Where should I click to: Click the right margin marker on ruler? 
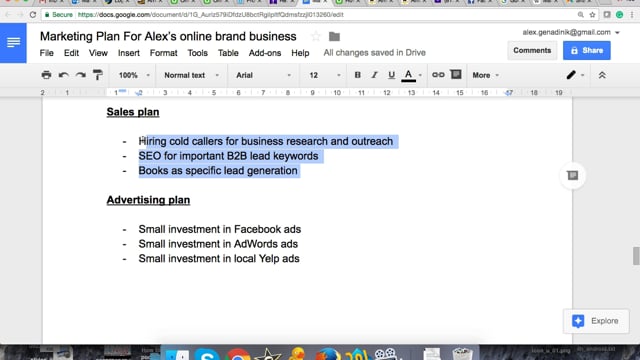508,93
